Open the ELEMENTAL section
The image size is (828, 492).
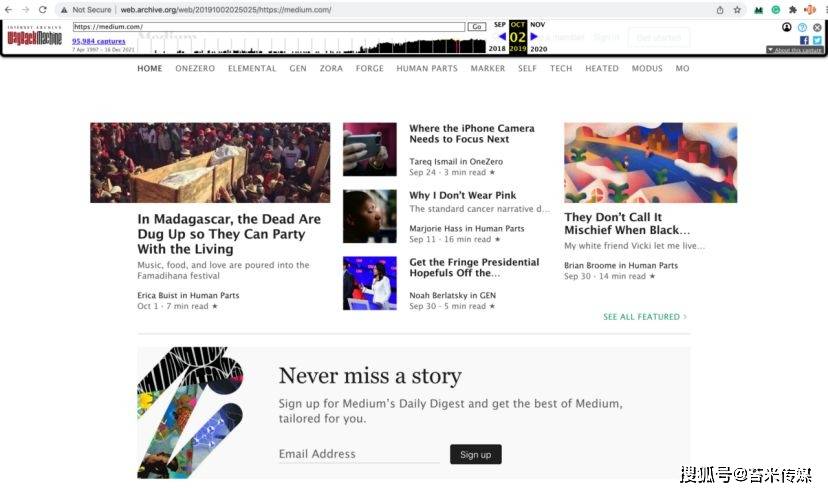point(252,69)
